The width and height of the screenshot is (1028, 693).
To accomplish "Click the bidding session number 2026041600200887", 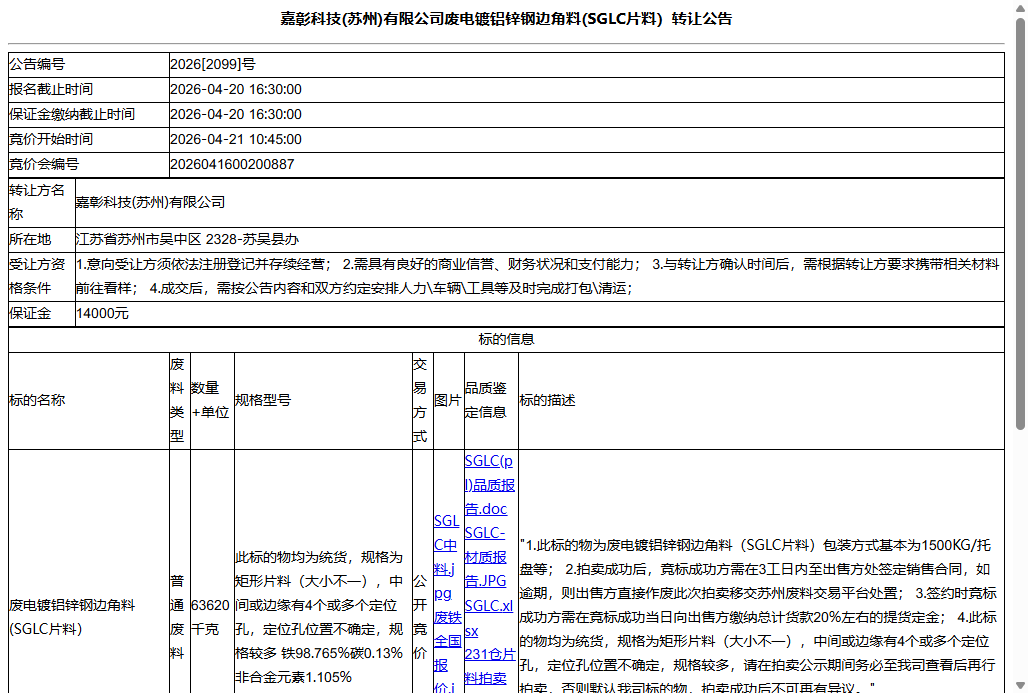I will click(x=232, y=165).
